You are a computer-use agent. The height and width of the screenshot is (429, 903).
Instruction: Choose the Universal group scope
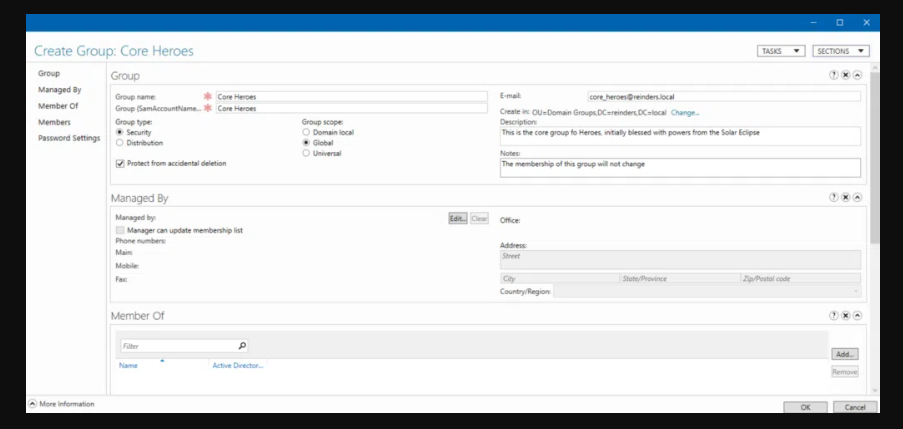coord(306,153)
